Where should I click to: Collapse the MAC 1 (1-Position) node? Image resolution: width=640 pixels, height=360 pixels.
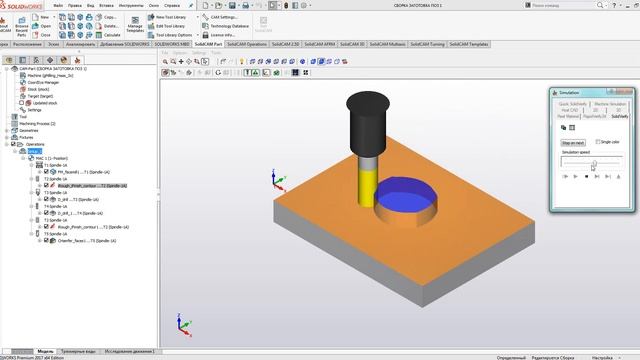click(x=23, y=158)
